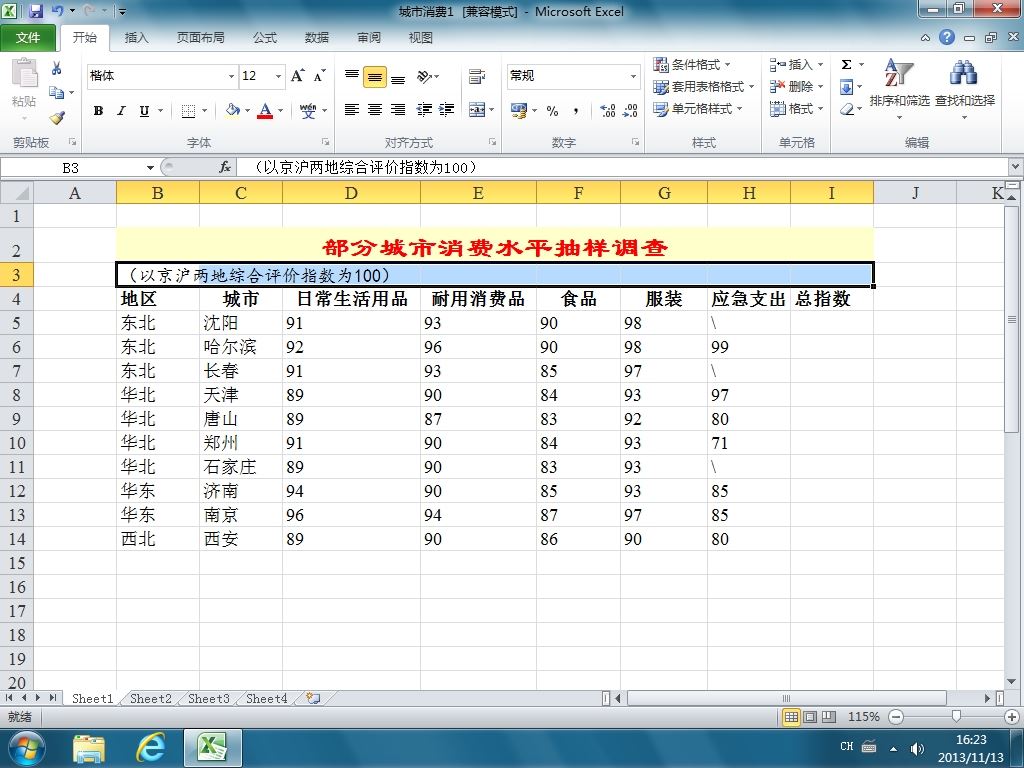Increase decimal places

tap(607, 111)
